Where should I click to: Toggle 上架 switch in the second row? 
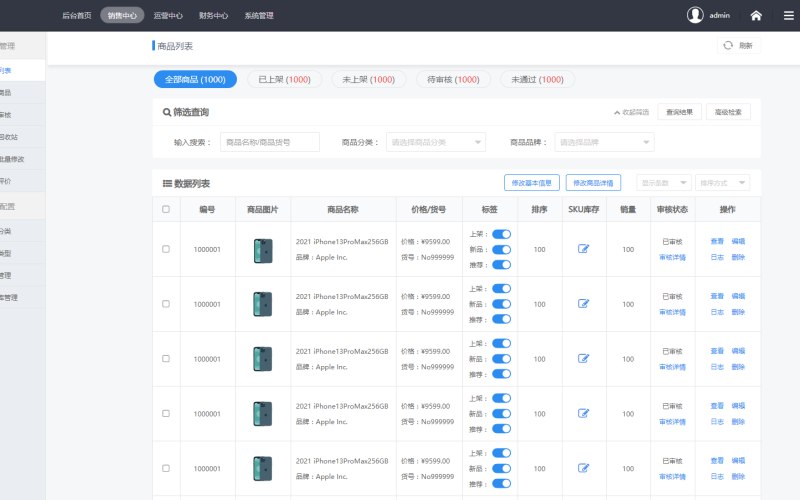(501, 289)
